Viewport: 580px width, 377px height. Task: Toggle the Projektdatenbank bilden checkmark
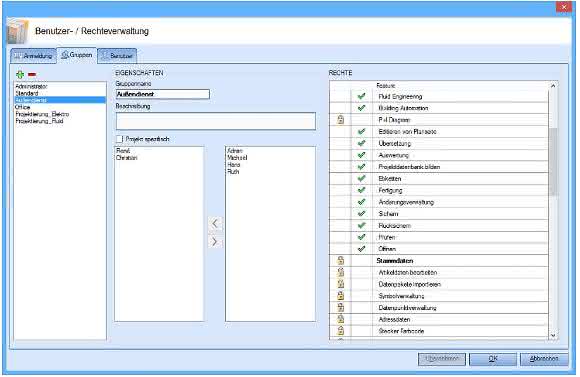361,167
